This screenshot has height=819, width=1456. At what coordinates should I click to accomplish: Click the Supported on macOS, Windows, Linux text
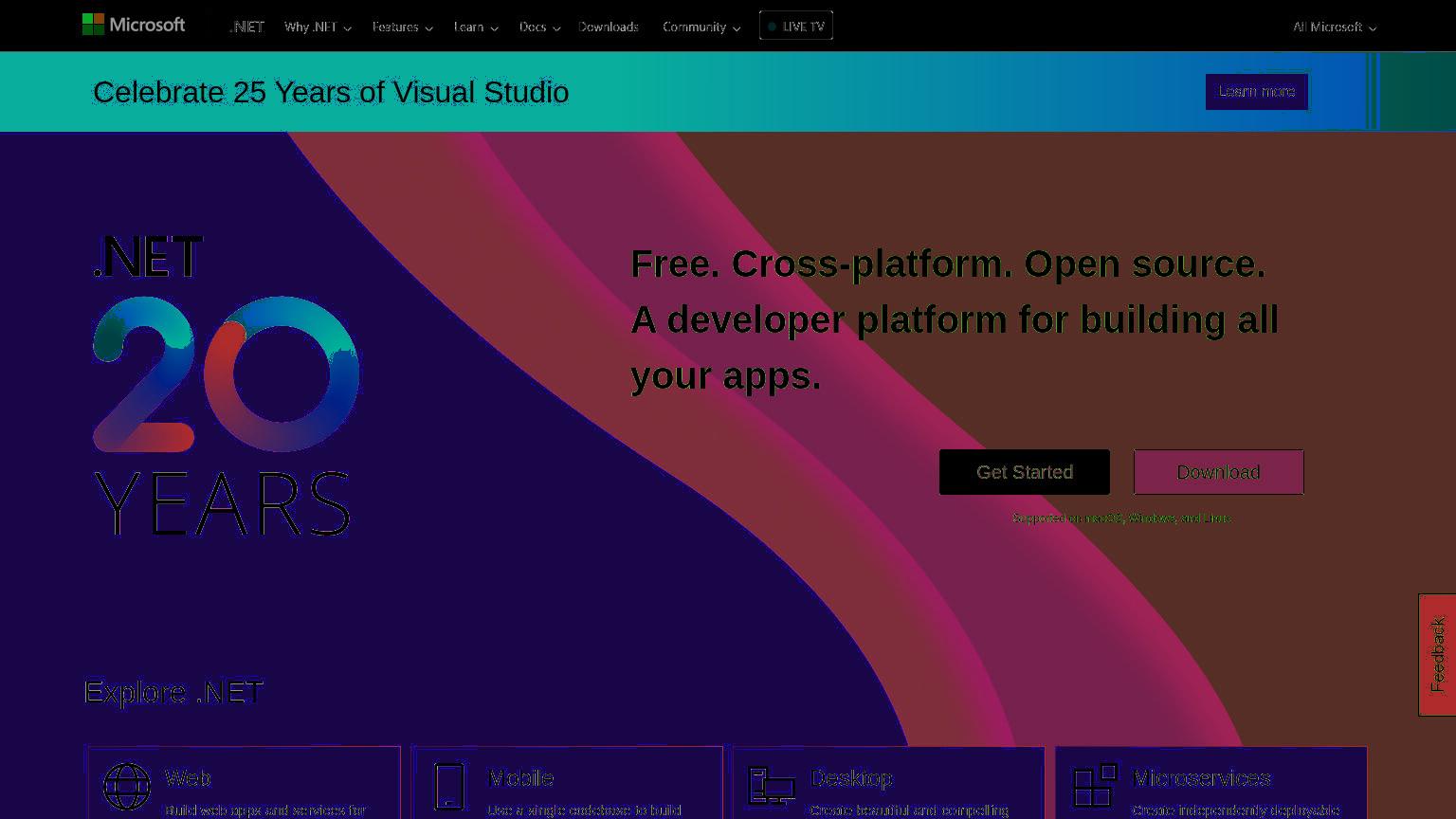click(1121, 519)
